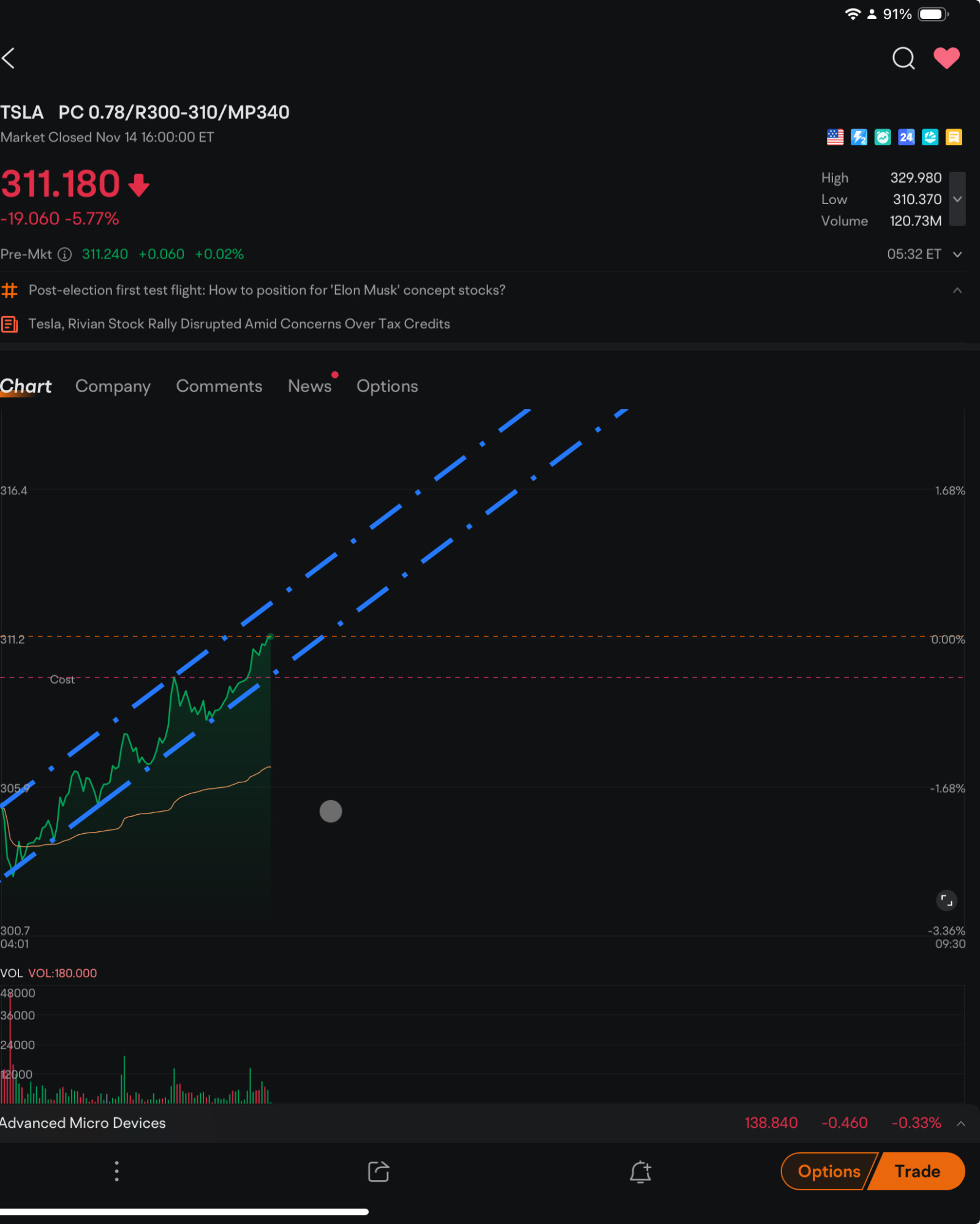This screenshot has width=980, height=1224.
Task: Switch to the News tab
Action: [310, 387]
